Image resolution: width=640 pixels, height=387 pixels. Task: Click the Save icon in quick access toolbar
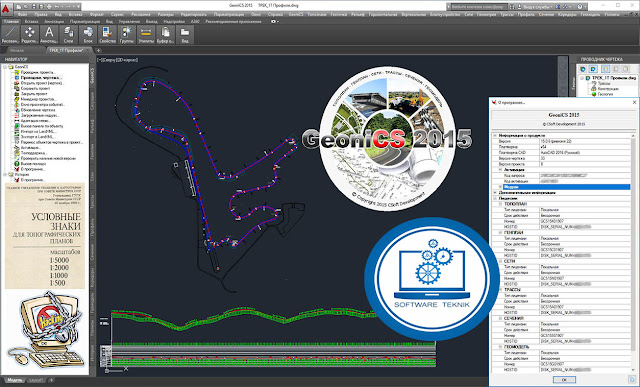point(34,7)
